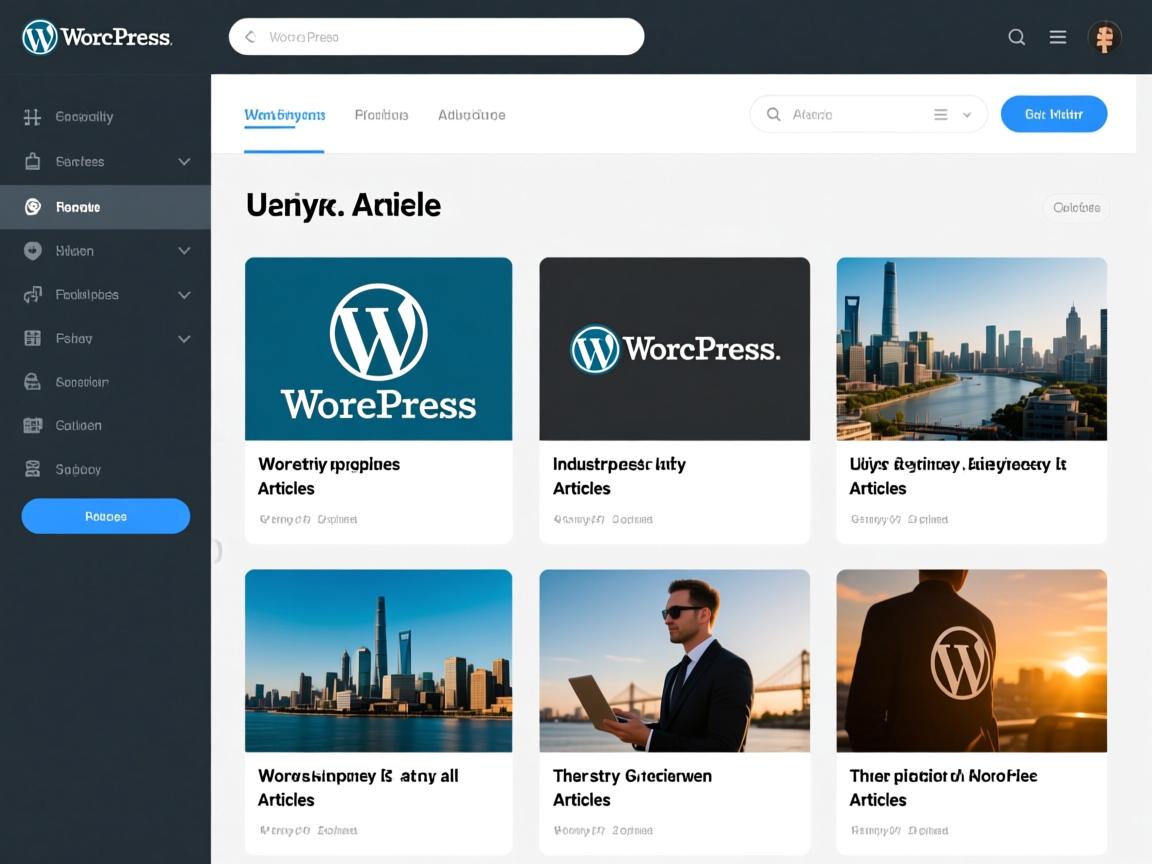Viewport: 1152px width, 864px height.
Task: Expand the shield sidebar item chevron
Action: click(x=184, y=251)
